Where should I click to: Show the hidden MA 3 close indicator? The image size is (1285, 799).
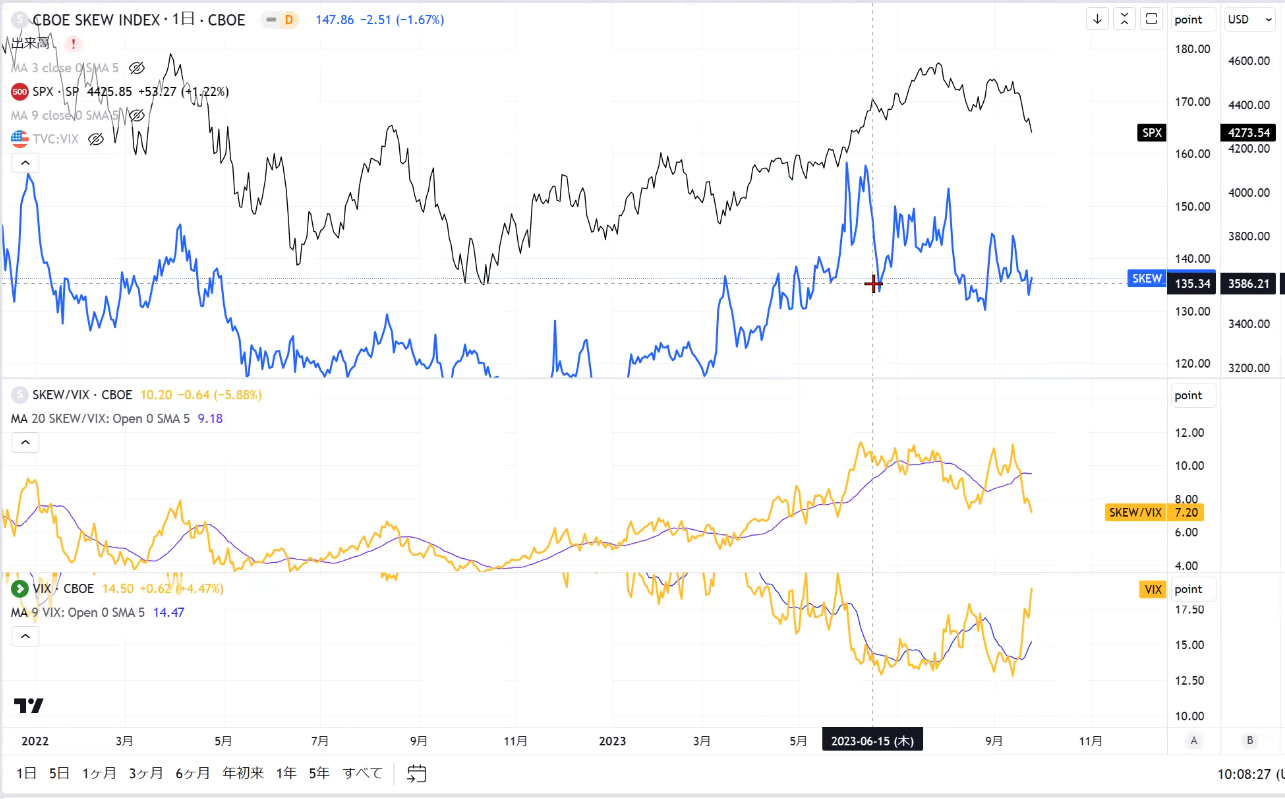click(x=138, y=68)
